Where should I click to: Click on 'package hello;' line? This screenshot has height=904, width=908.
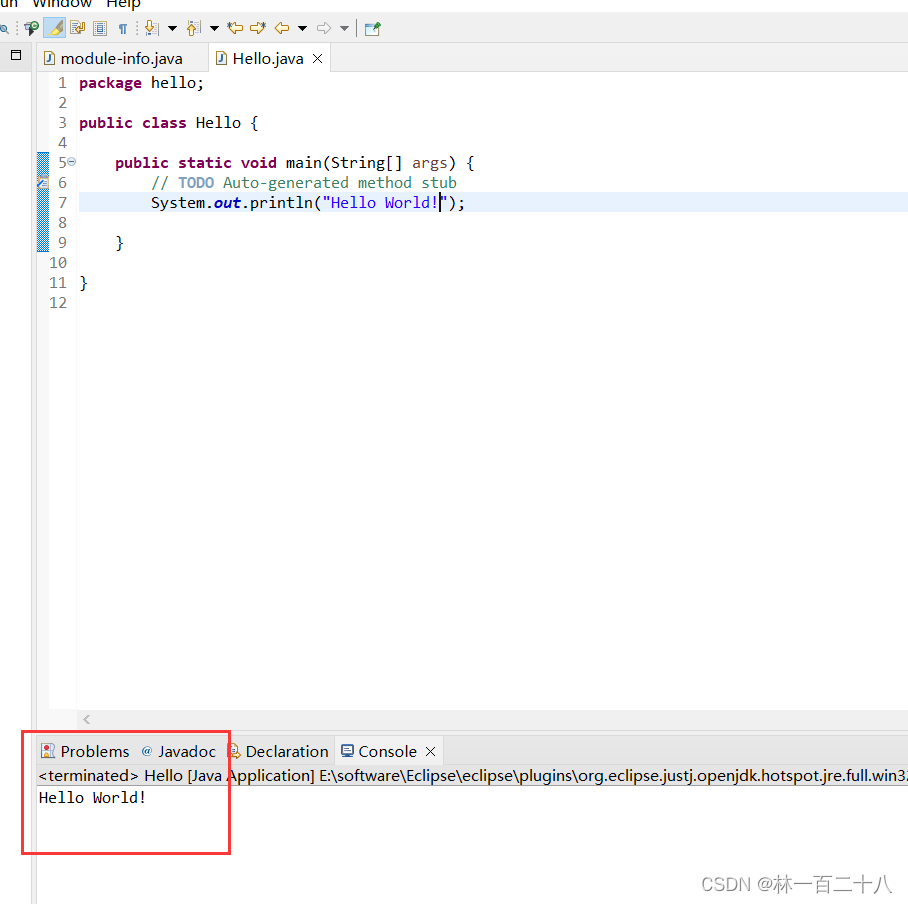[141, 83]
